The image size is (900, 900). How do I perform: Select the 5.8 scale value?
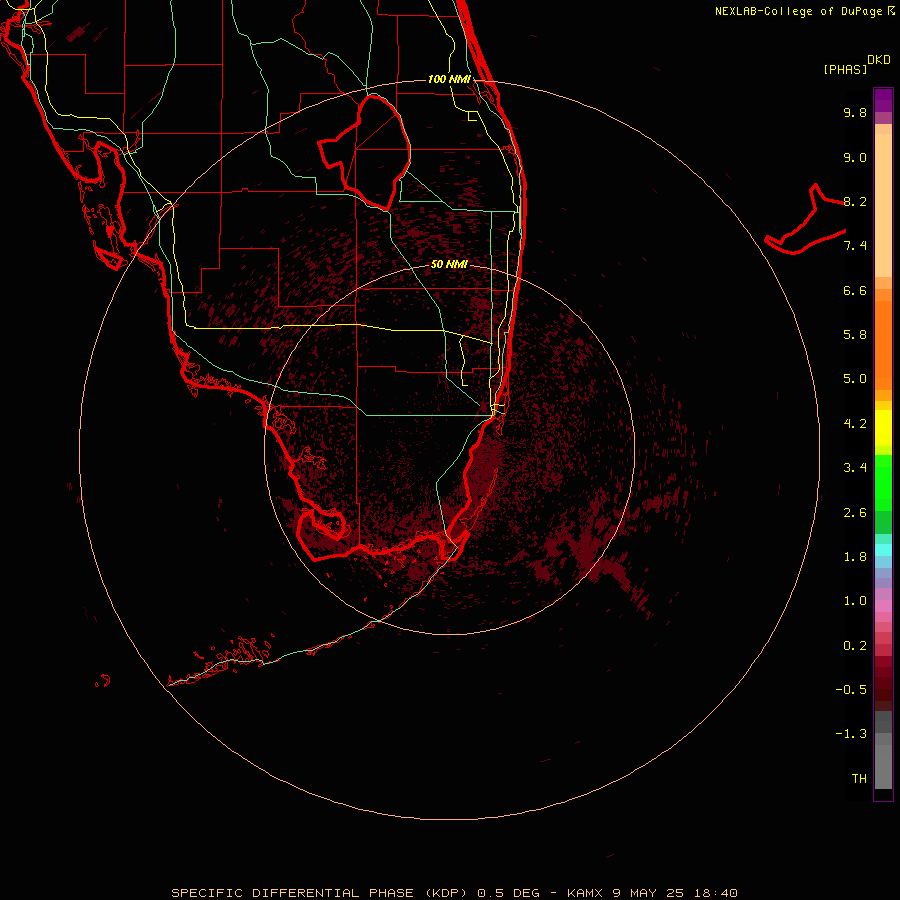[x=855, y=335]
